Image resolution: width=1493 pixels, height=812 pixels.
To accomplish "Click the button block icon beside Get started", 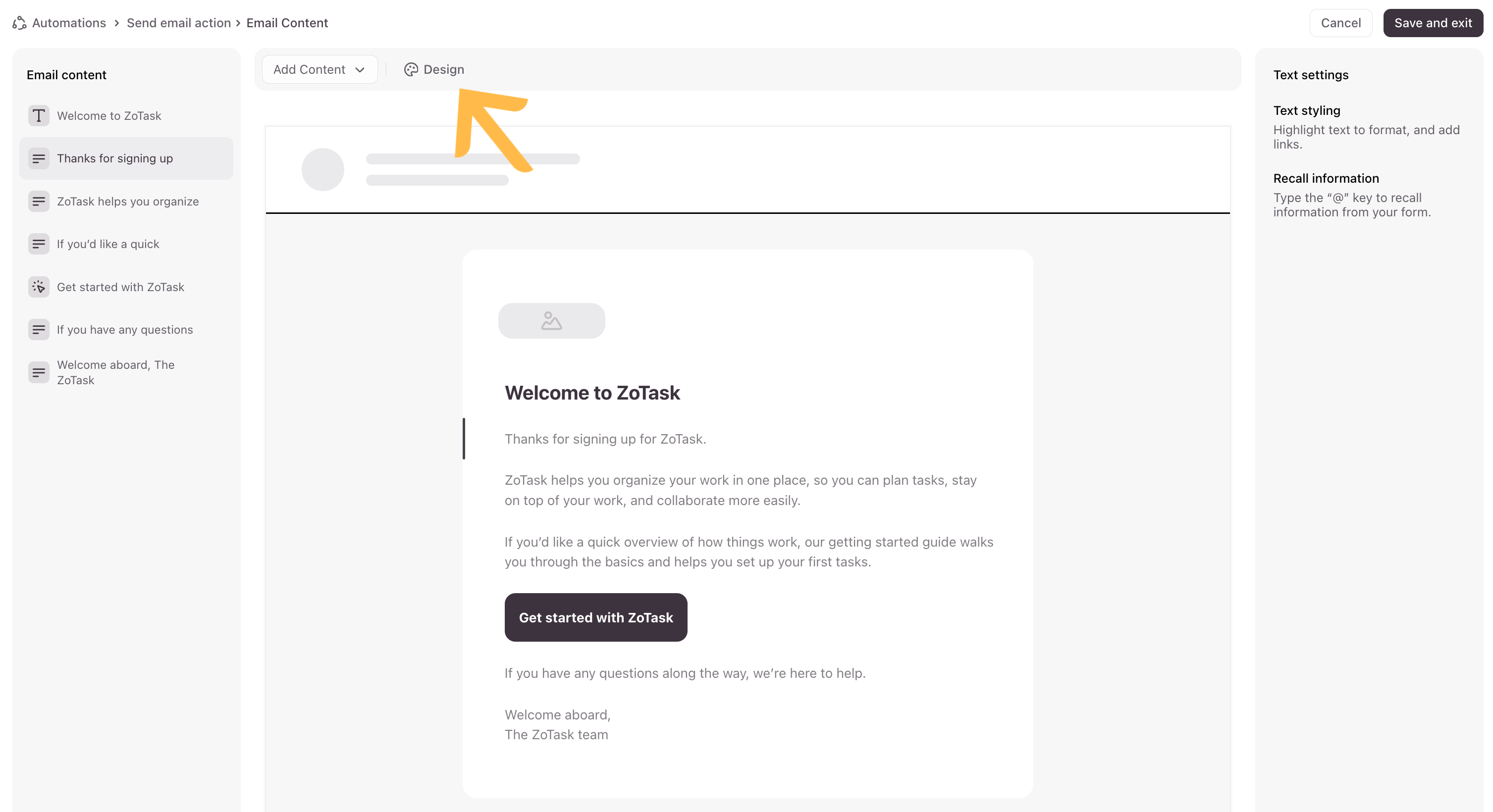I will (39, 287).
